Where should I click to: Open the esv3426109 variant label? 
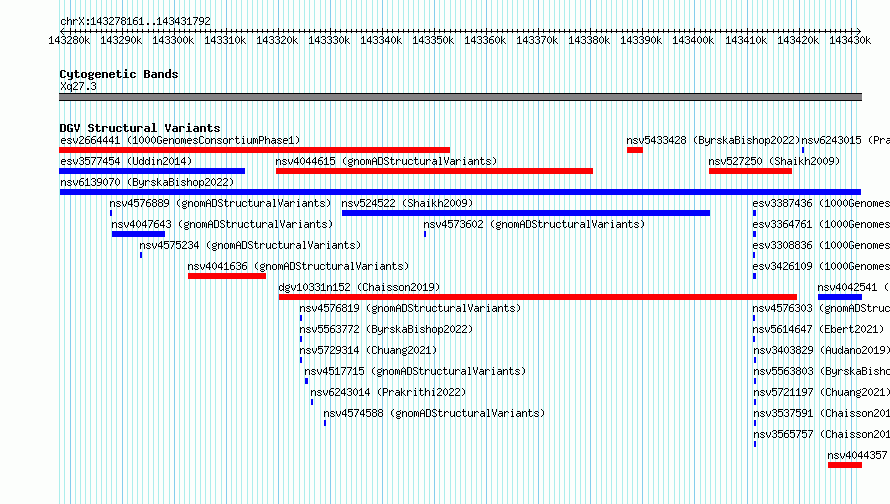click(x=821, y=266)
